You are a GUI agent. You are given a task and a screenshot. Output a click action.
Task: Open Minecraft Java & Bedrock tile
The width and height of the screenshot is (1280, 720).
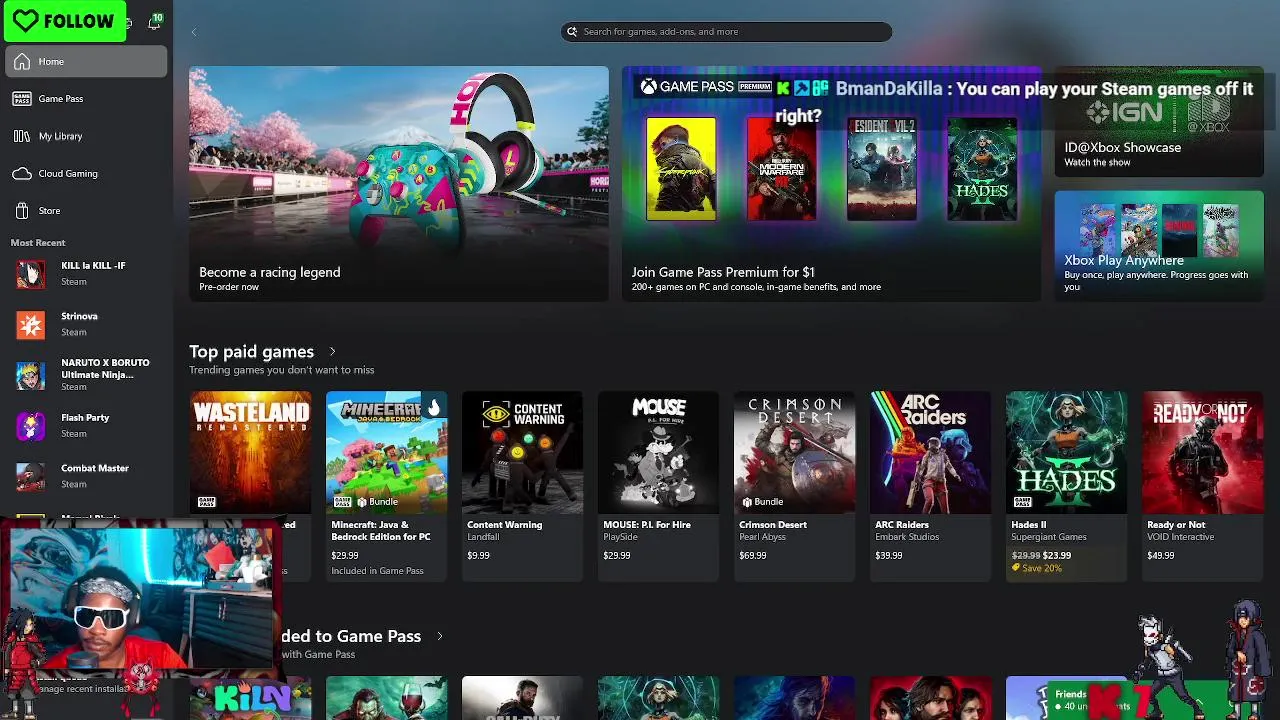387,485
